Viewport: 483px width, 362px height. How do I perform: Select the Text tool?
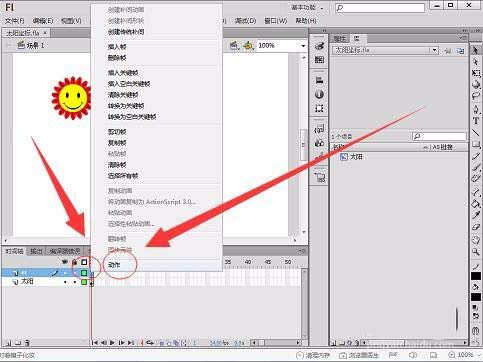coord(476,121)
